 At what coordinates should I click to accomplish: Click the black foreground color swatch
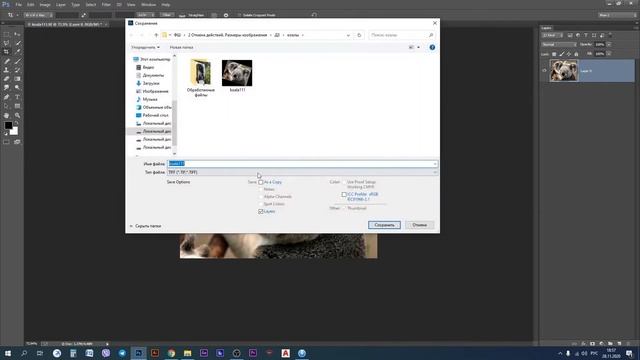click(x=8, y=126)
